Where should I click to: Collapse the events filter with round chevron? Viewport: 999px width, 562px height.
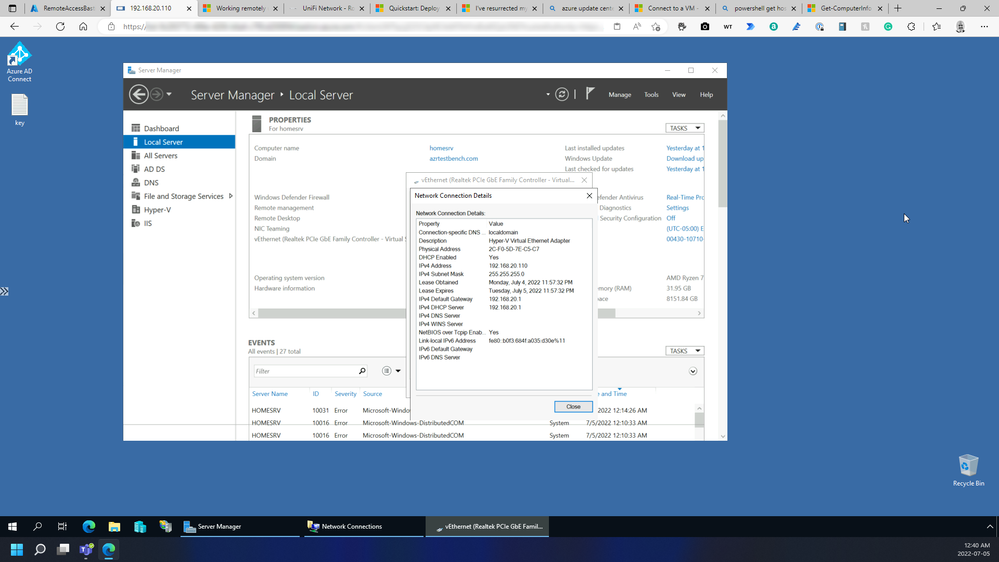[x=693, y=371]
